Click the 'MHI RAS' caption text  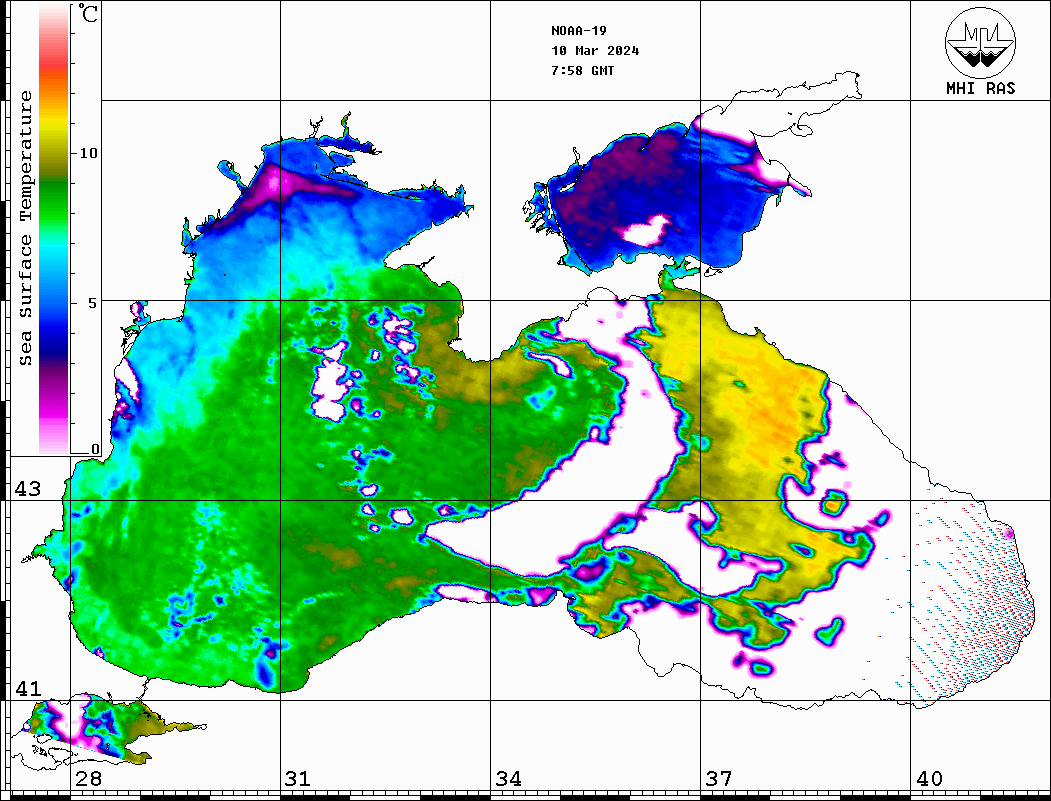pos(981,88)
